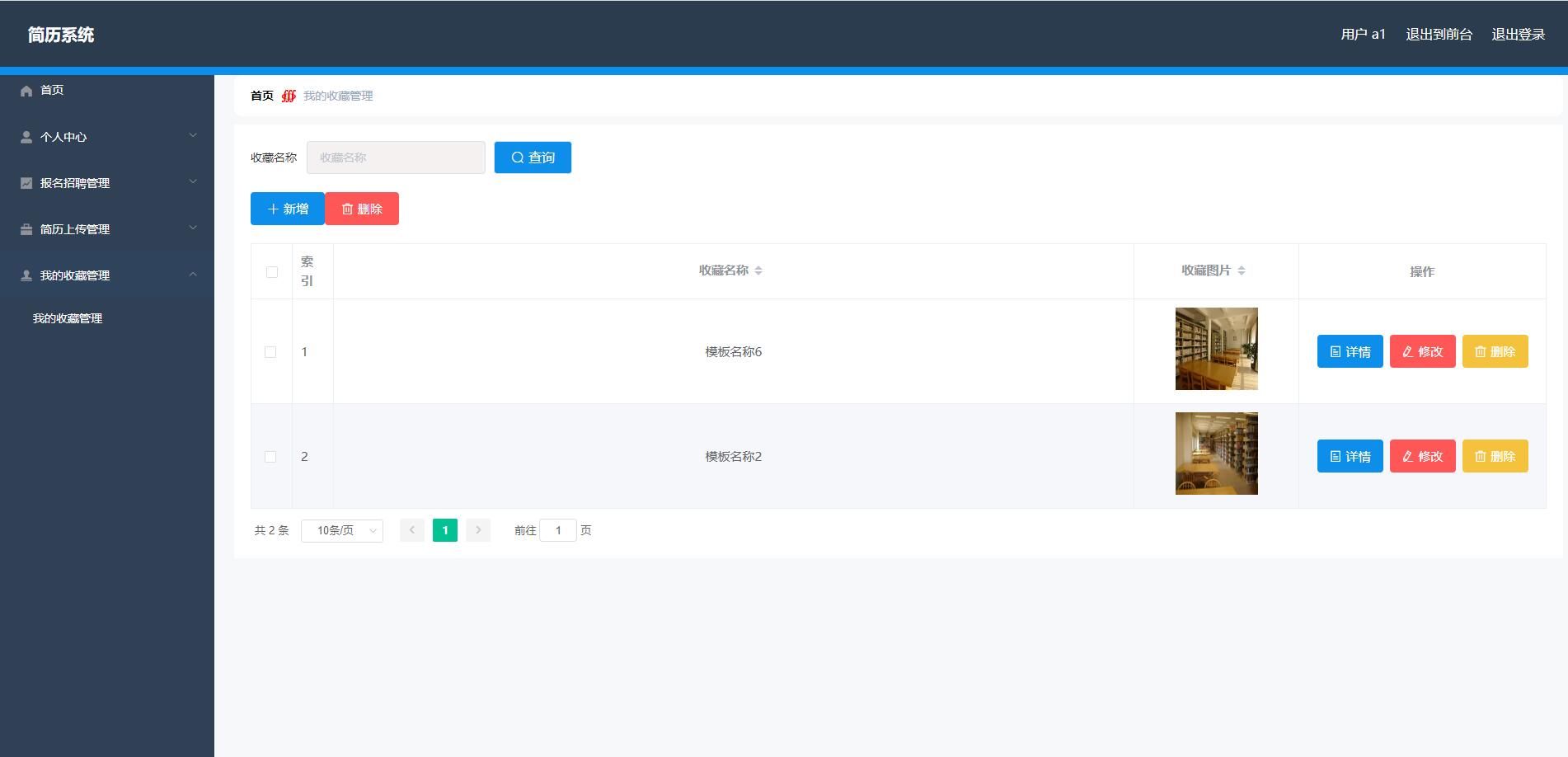Check the row for 模板名称2

click(270, 457)
